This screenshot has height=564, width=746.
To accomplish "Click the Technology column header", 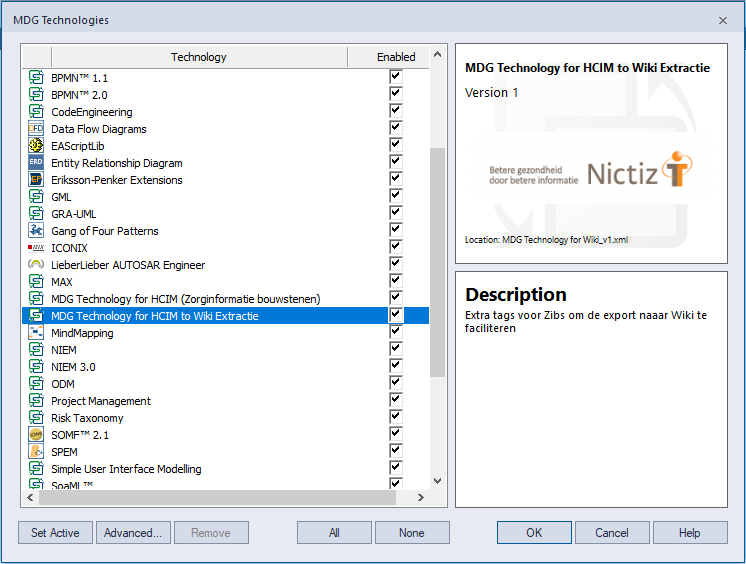I will pos(199,57).
